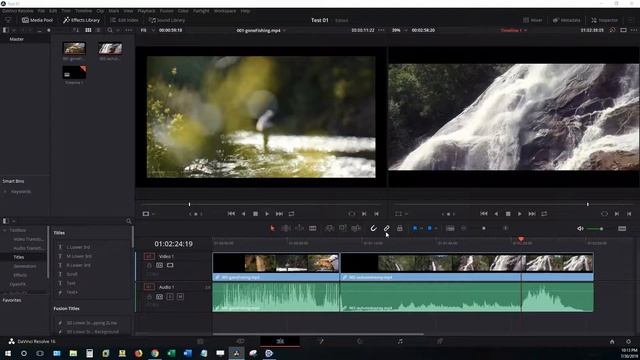This screenshot has height=360, width=640.
Task: Solo the Audio 1 track
Action: [170, 297]
